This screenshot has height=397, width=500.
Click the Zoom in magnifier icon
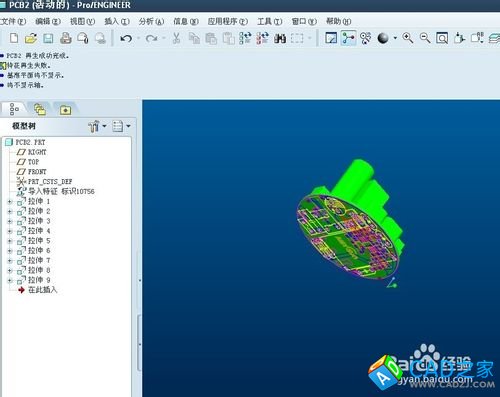point(408,38)
